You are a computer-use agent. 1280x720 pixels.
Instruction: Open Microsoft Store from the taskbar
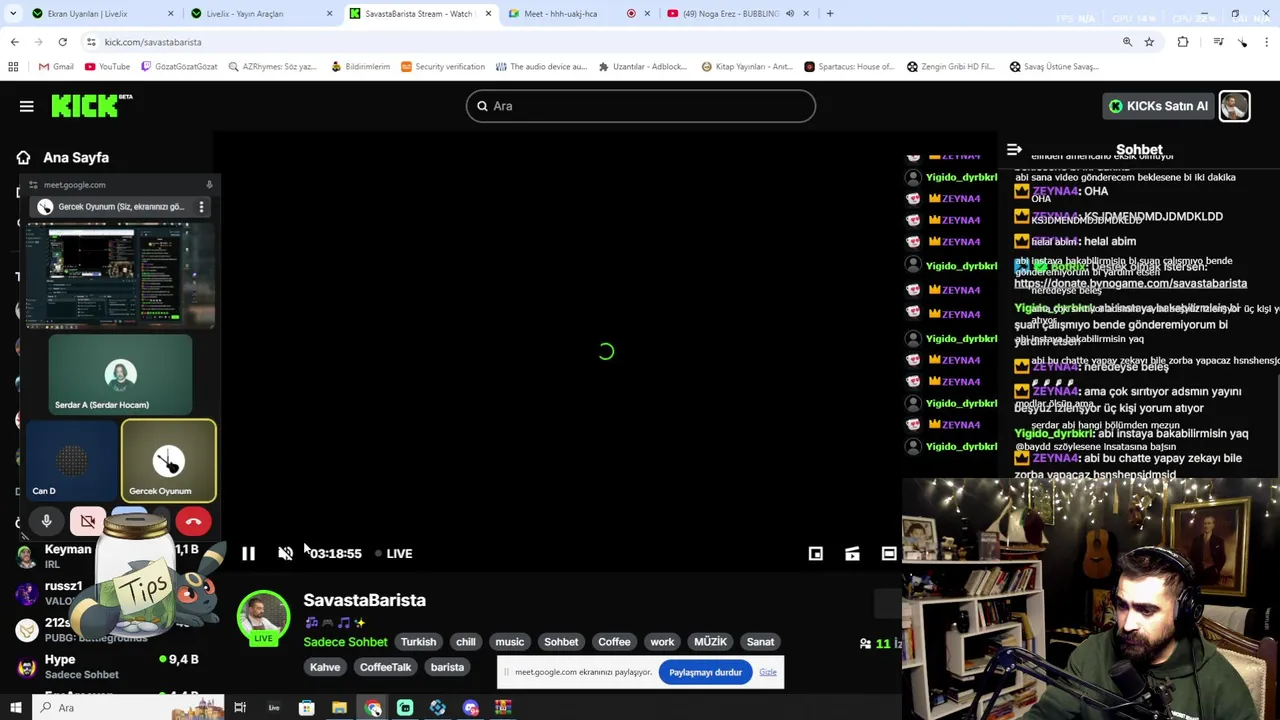306,708
